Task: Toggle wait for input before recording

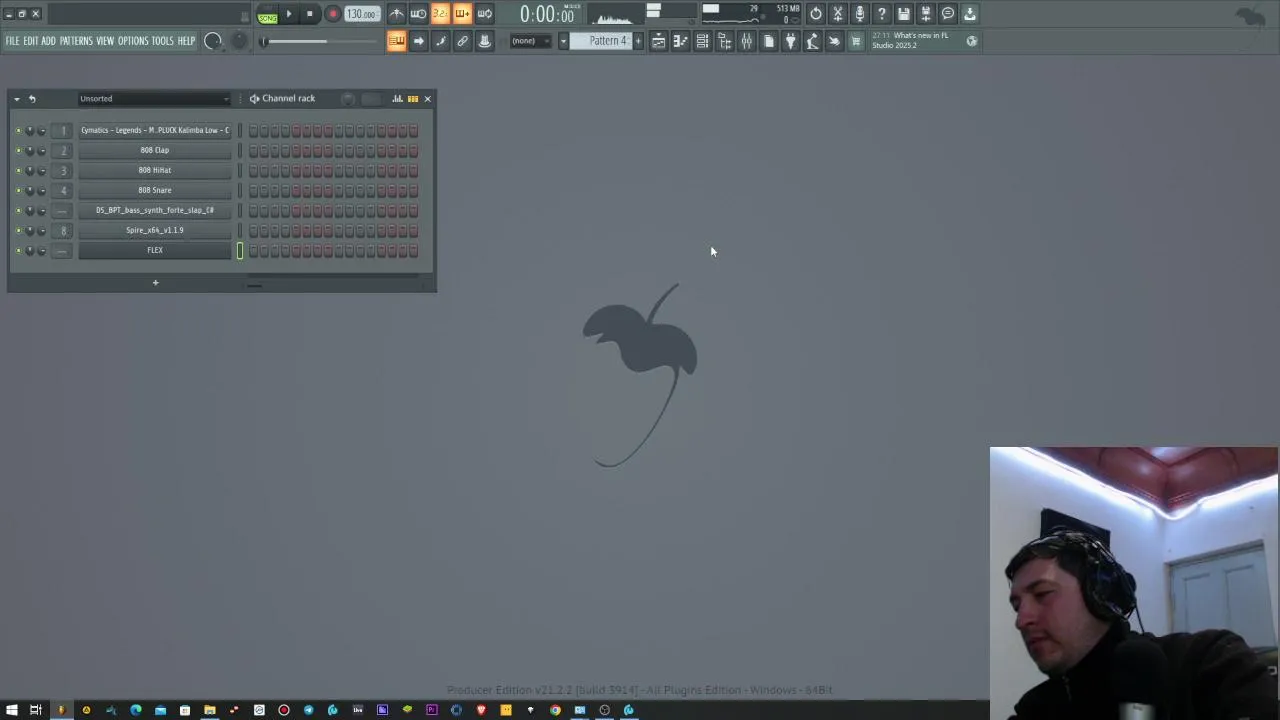Action: (418, 14)
